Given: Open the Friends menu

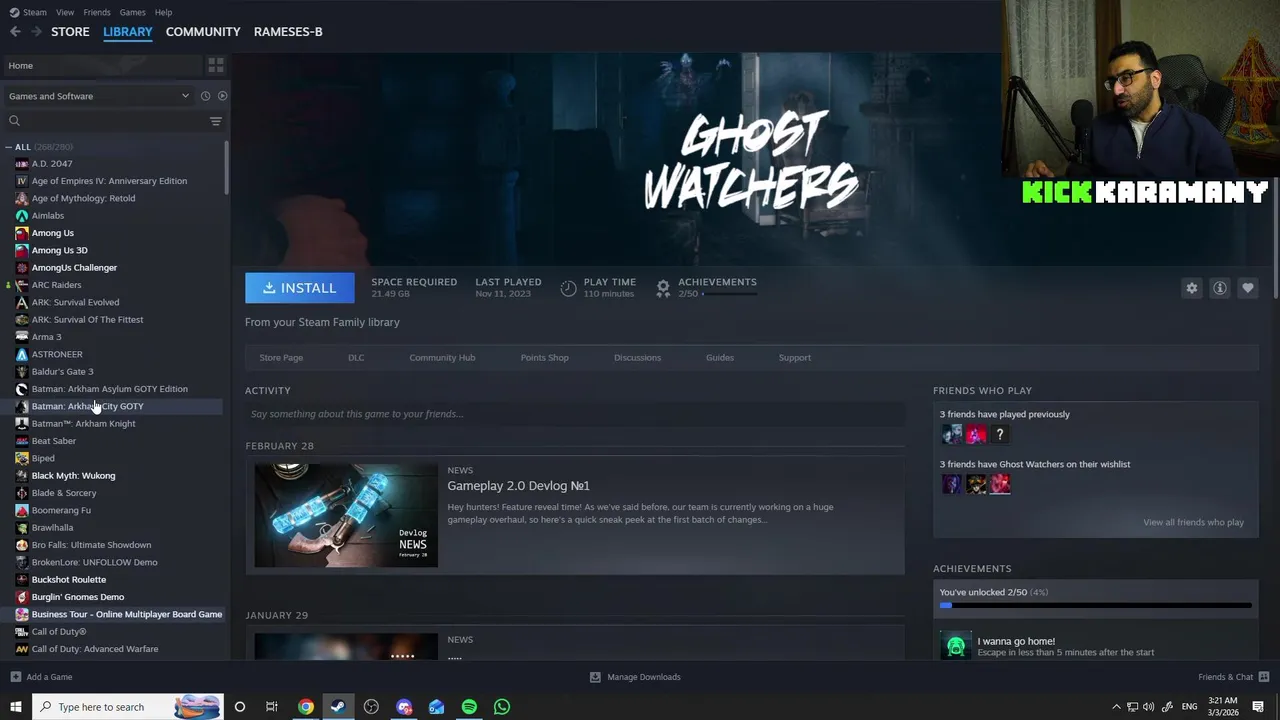Looking at the screenshot, I should [97, 12].
